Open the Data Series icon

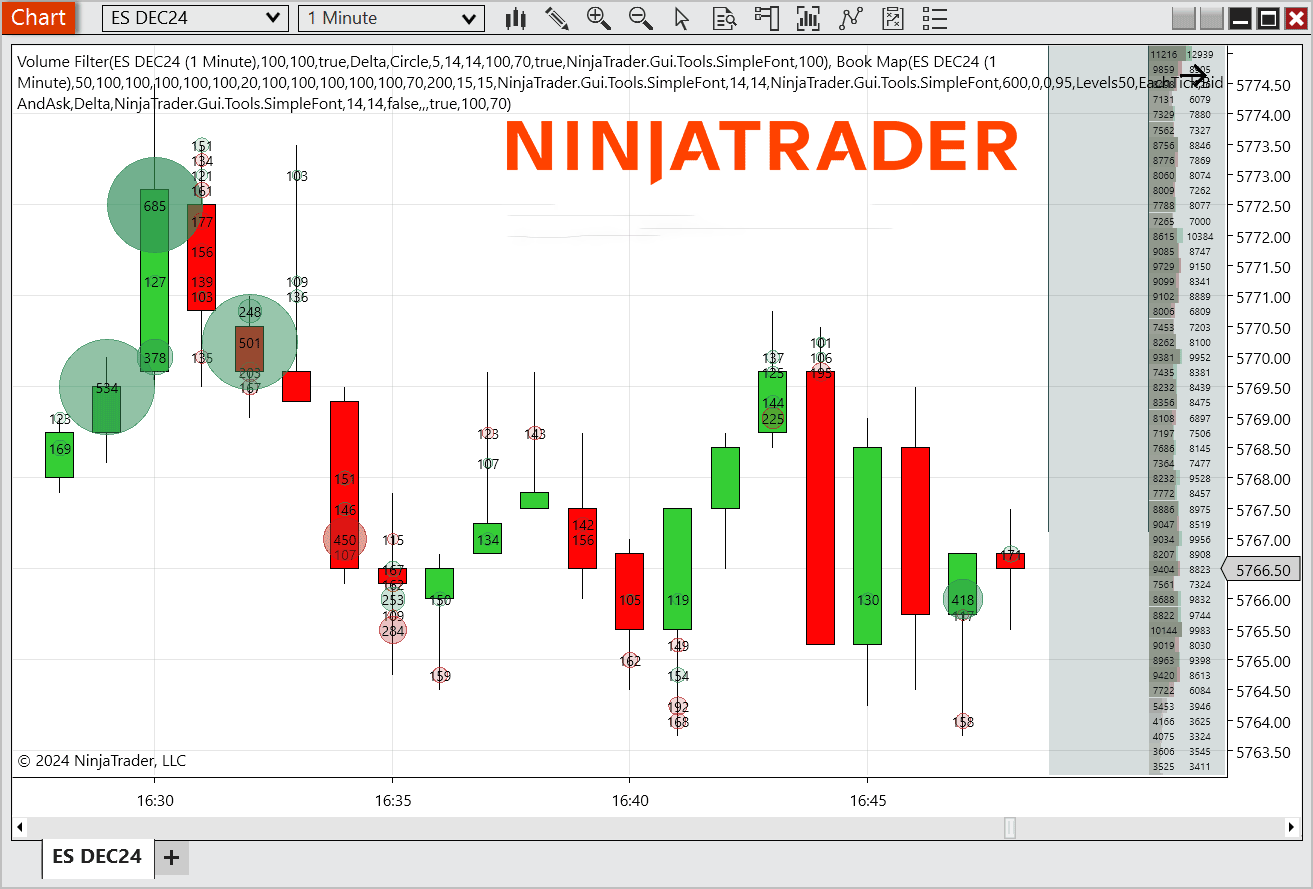pyautogui.click(x=808, y=18)
